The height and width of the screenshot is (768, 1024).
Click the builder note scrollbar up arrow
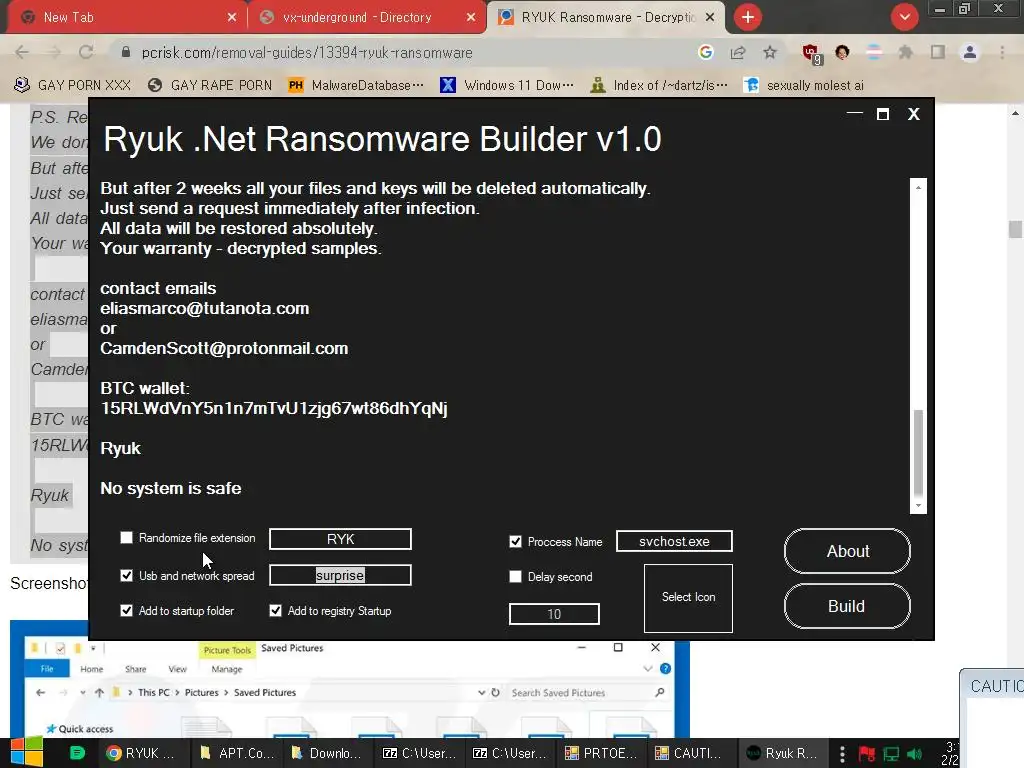918,187
